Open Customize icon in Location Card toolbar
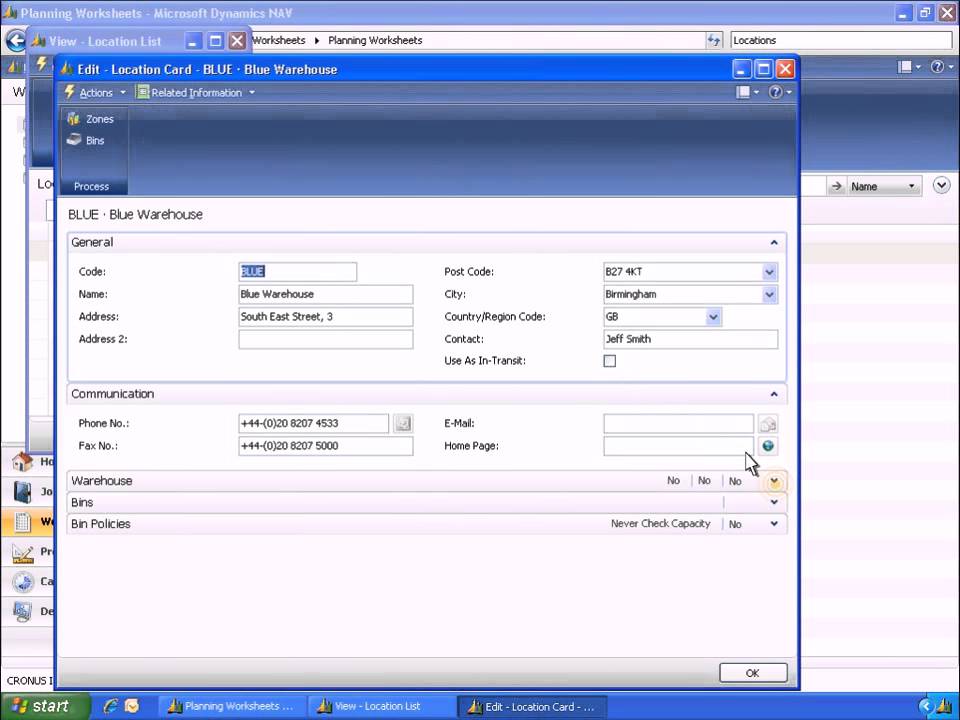This screenshot has width=960, height=720. click(747, 92)
